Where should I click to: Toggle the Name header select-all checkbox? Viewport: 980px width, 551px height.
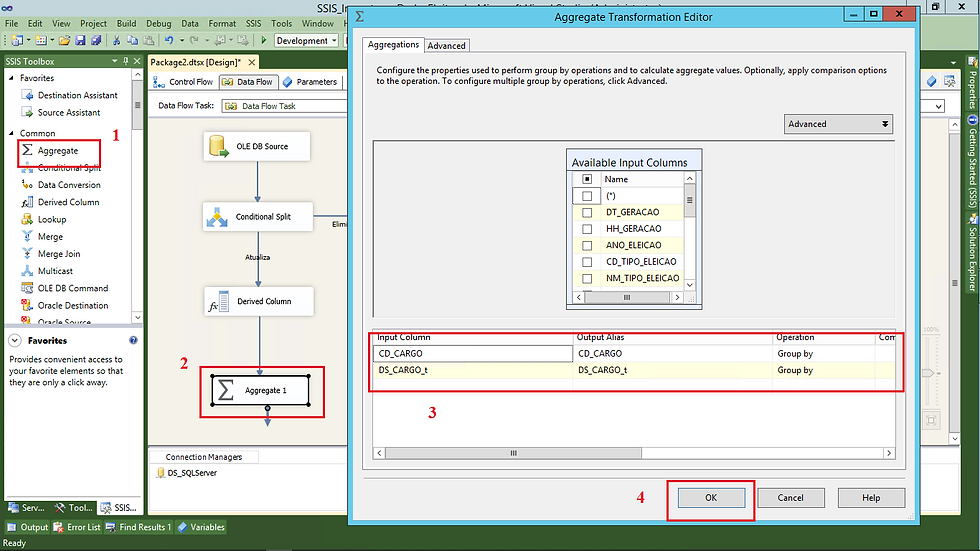click(x=587, y=179)
